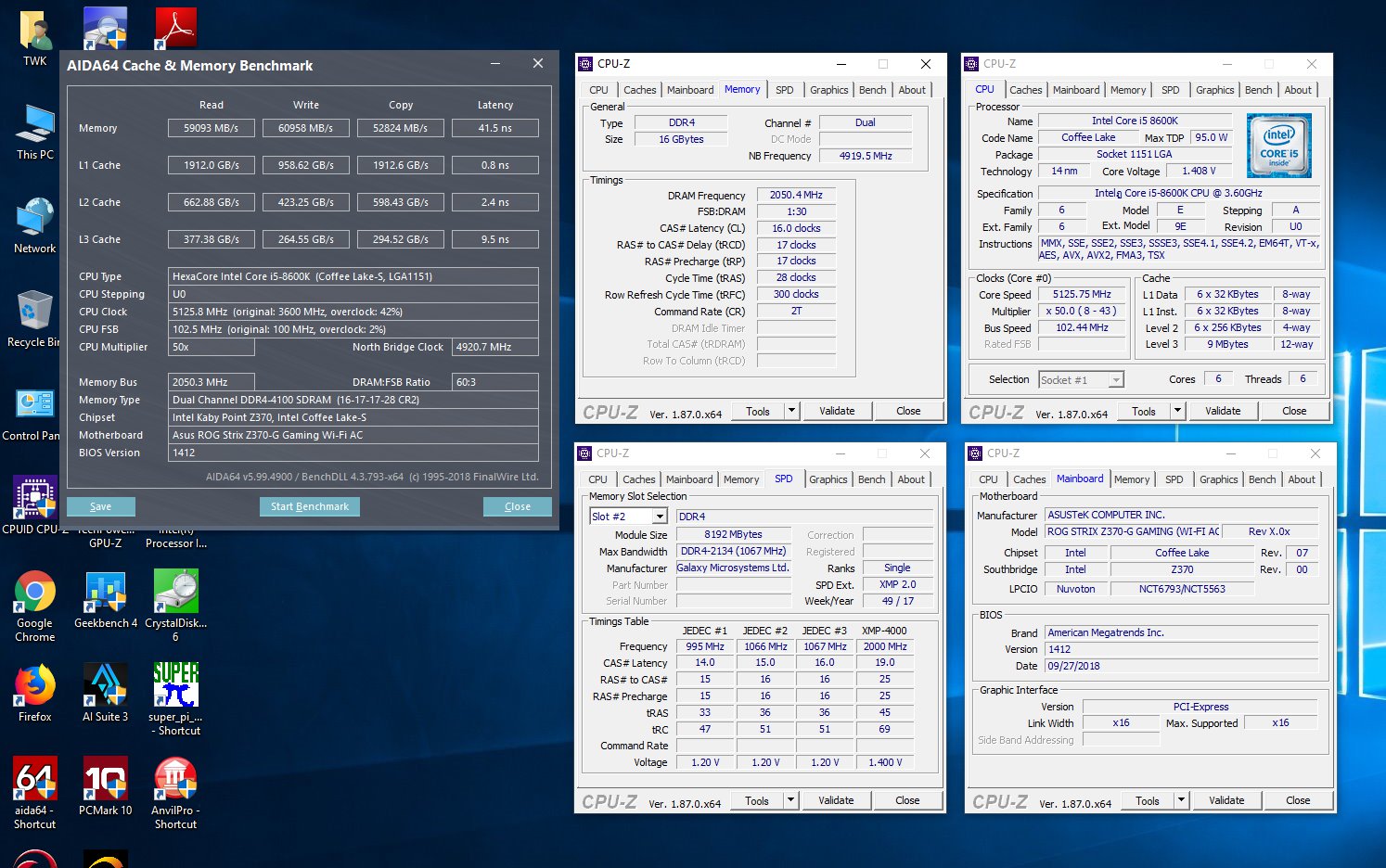
Task: Click the Intel Core i5 logo in CPU-Z
Action: point(1279,146)
